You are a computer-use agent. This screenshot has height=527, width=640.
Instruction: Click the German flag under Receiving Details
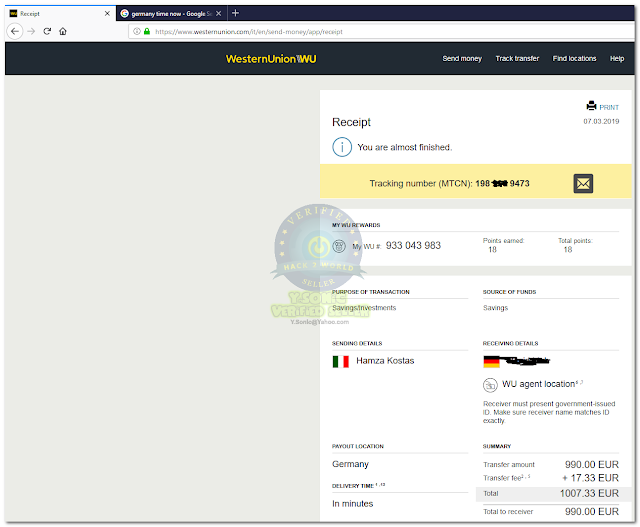pyautogui.click(x=491, y=362)
